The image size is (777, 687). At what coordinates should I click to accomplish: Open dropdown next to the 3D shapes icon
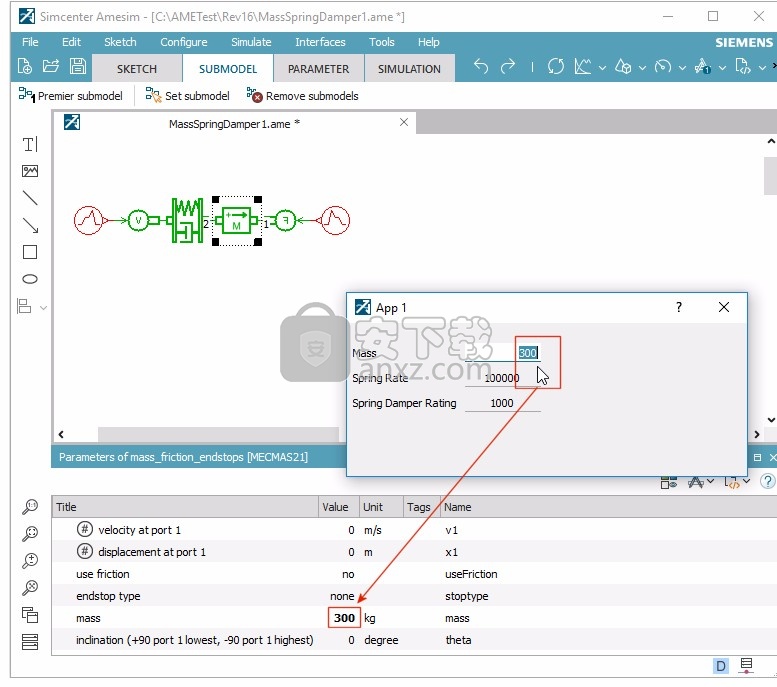pos(642,67)
